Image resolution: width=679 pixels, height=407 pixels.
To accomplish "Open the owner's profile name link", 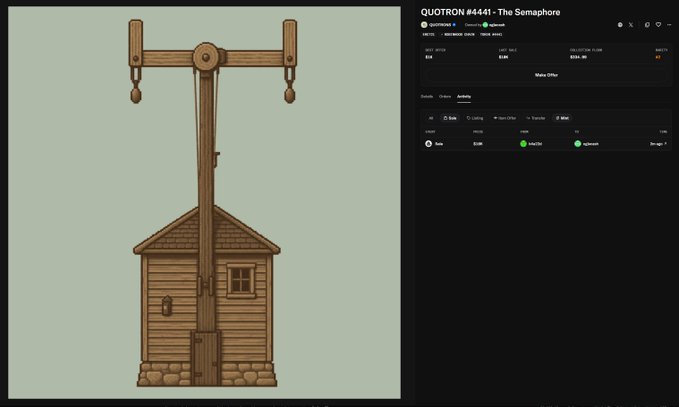I will pyautogui.click(x=497, y=25).
